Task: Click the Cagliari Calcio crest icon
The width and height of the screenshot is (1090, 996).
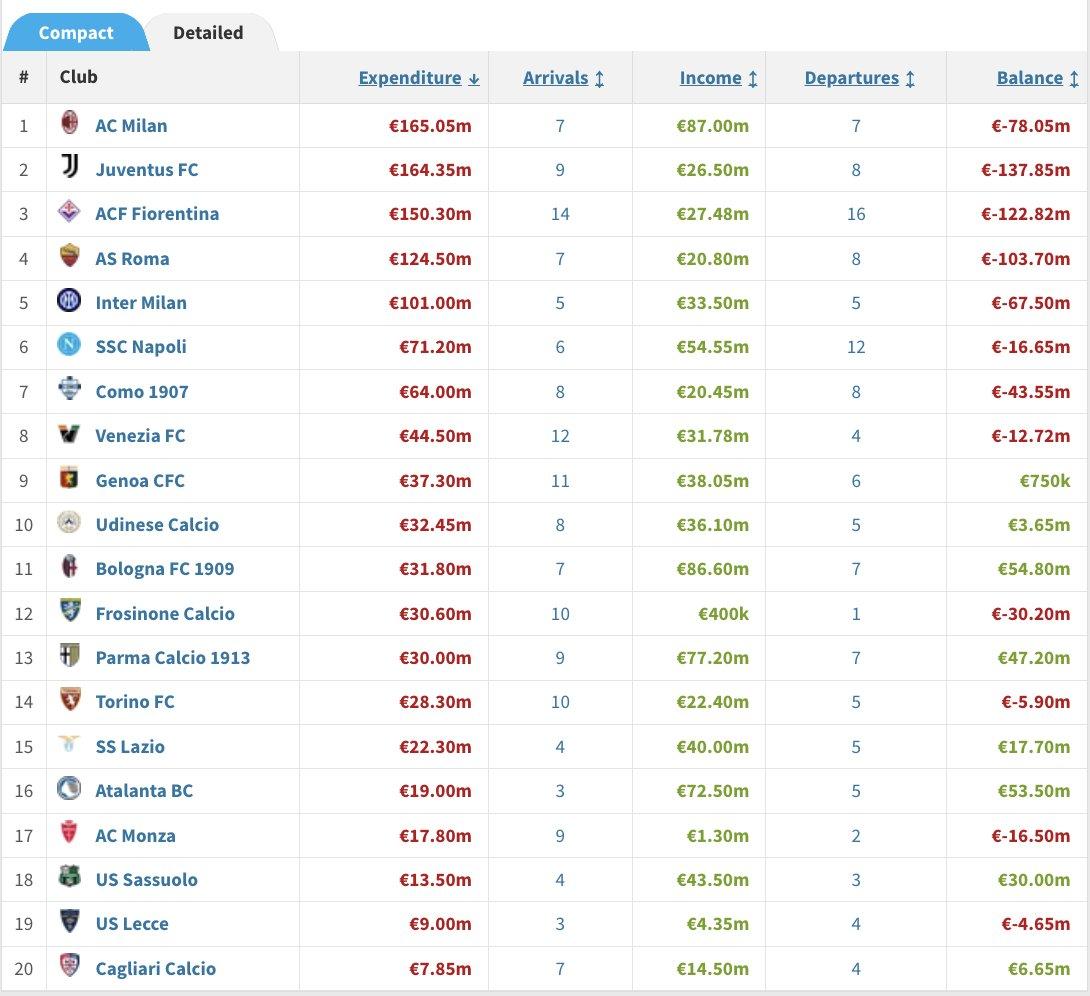Action: pyautogui.click(x=69, y=965)
